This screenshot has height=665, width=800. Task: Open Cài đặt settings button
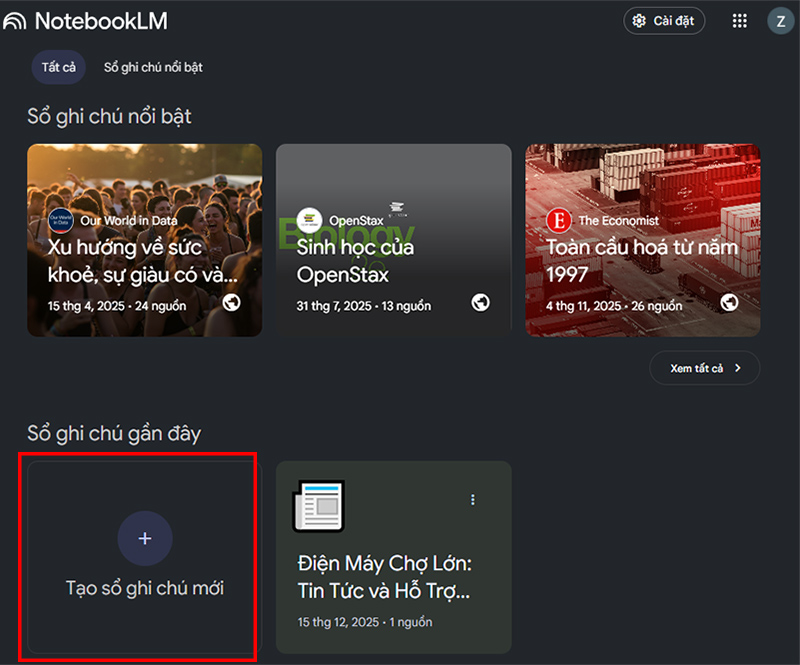tap(664, 21)
